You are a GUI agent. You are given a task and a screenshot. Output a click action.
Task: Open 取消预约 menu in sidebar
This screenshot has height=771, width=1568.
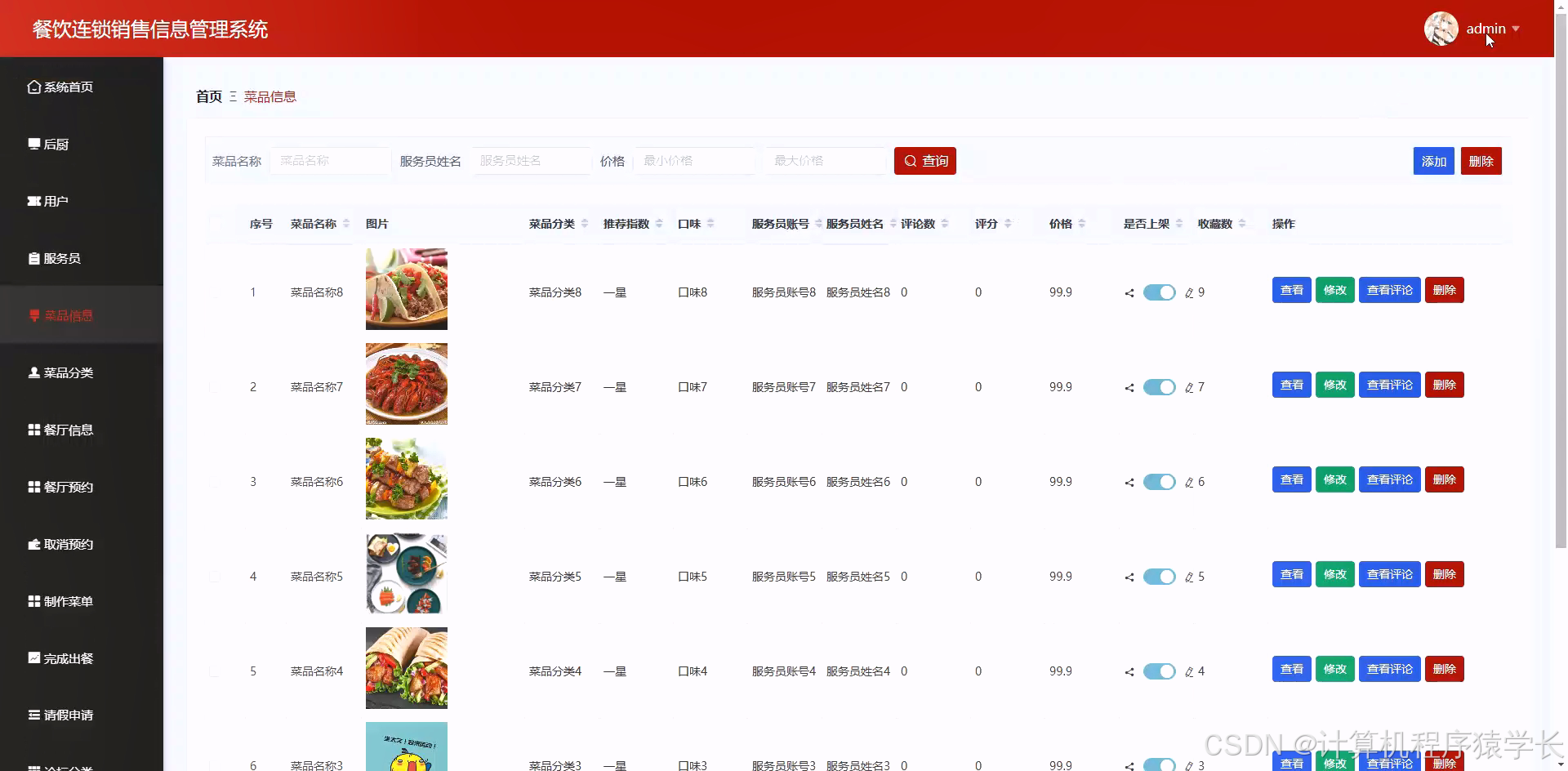click(x=82, y=544)
